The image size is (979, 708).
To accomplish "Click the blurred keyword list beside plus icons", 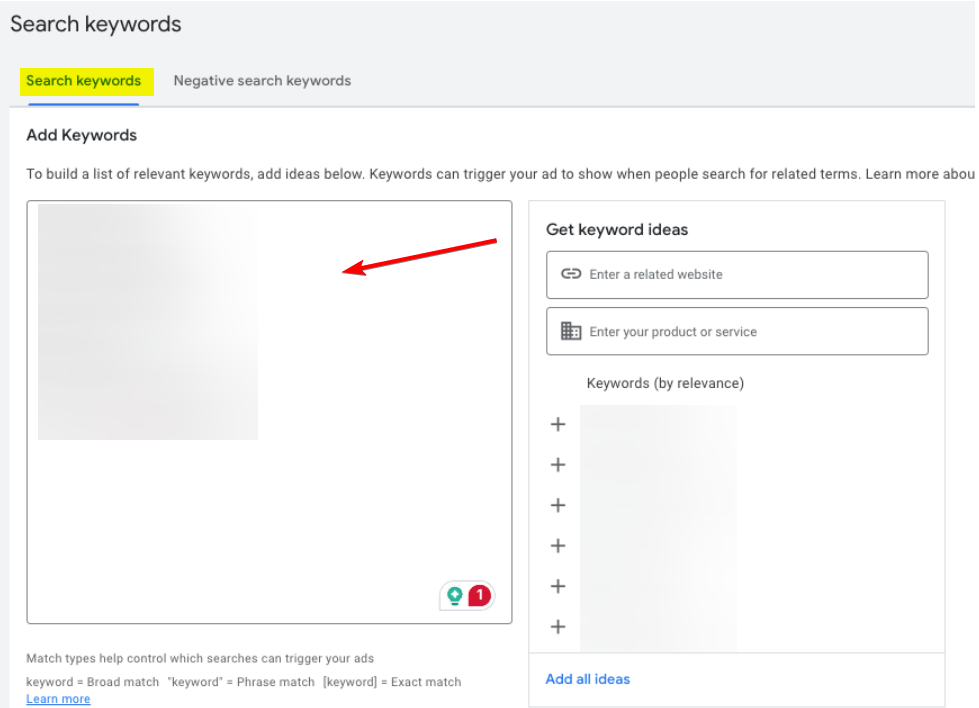I will tap(658, 525).
